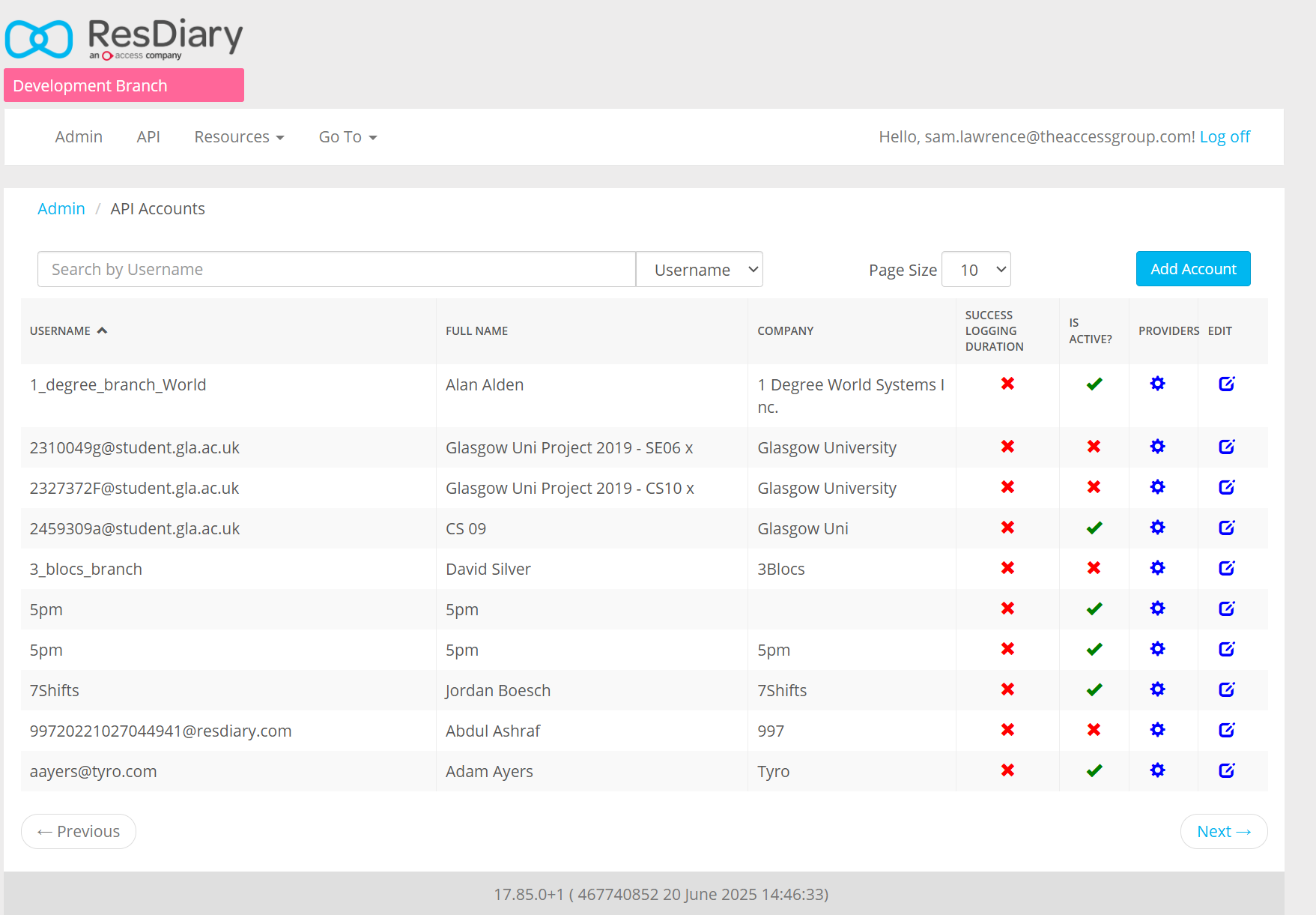Edit the 3_blocs_branch account
This screenshot has width=1316, height=915.
[x=1227, y=568]
